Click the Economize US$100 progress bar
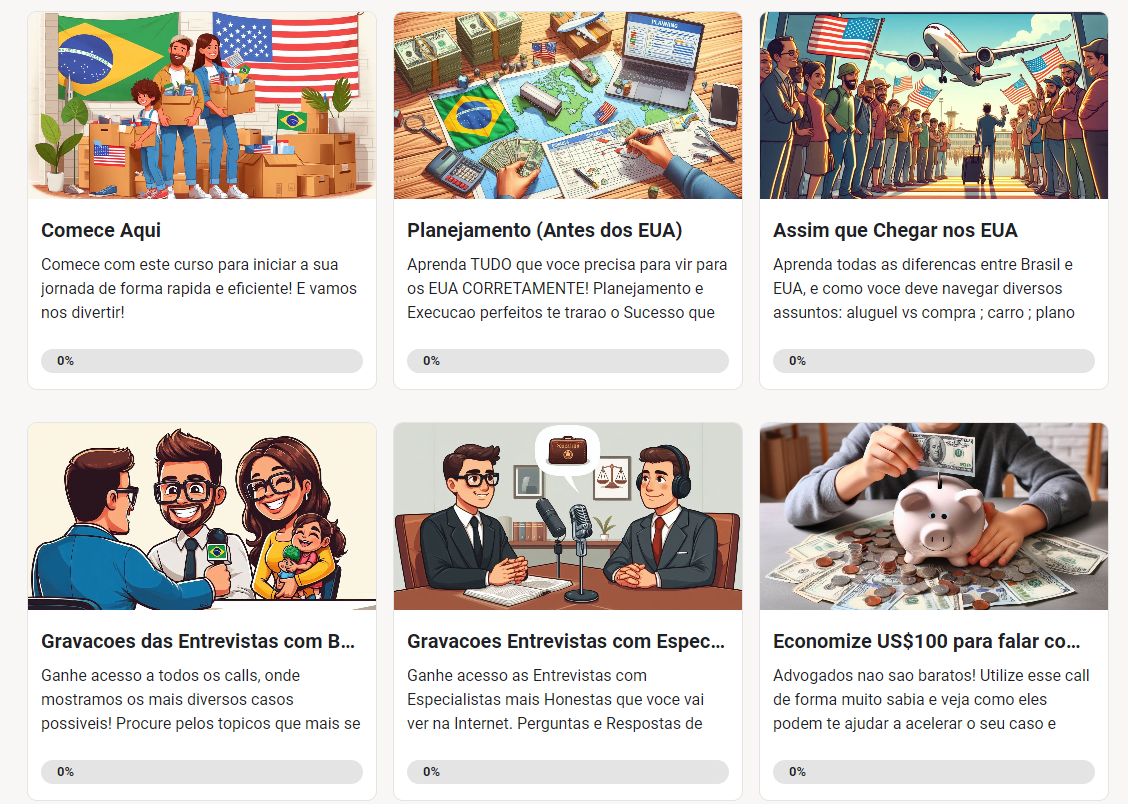 click(x=934, y=772)
